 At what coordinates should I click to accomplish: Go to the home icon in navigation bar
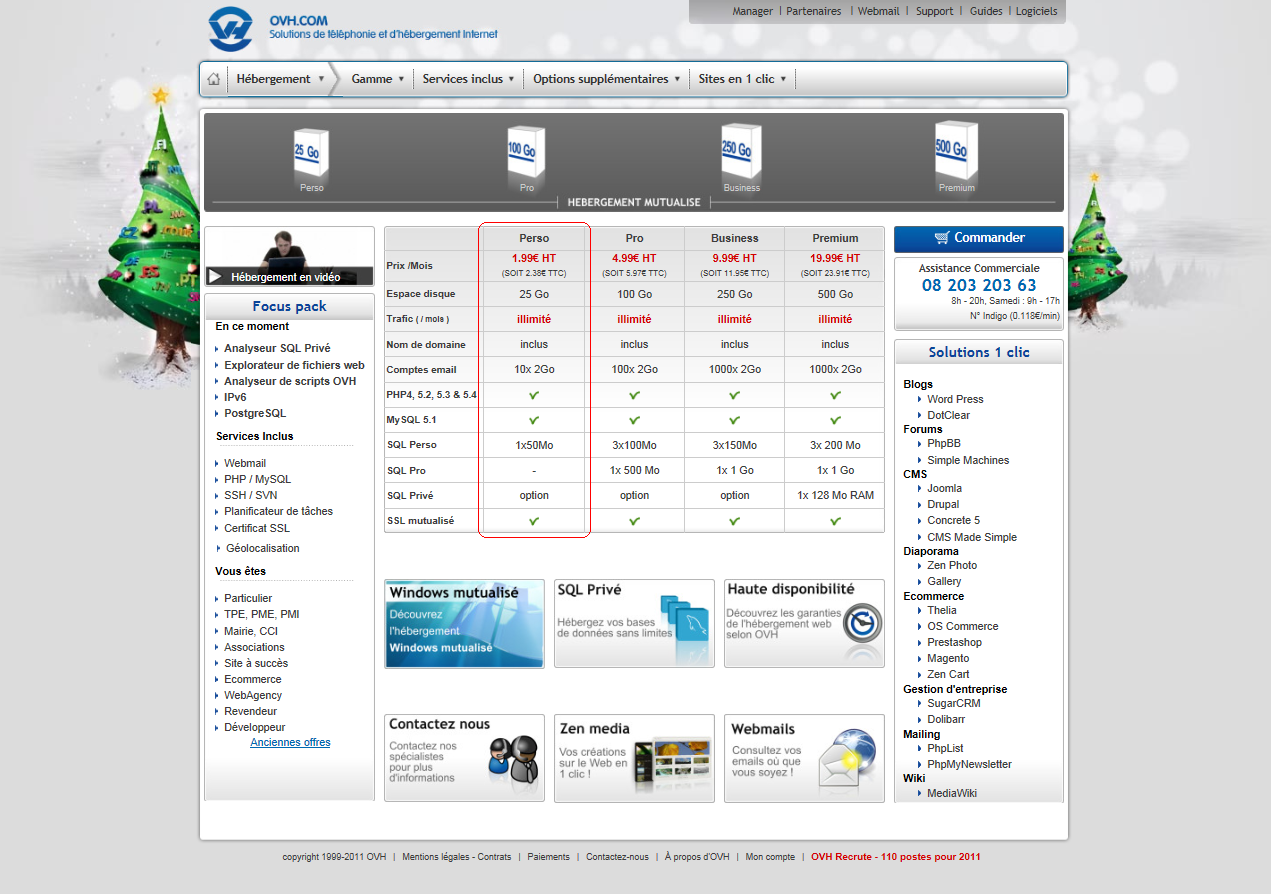pos(213,79)
